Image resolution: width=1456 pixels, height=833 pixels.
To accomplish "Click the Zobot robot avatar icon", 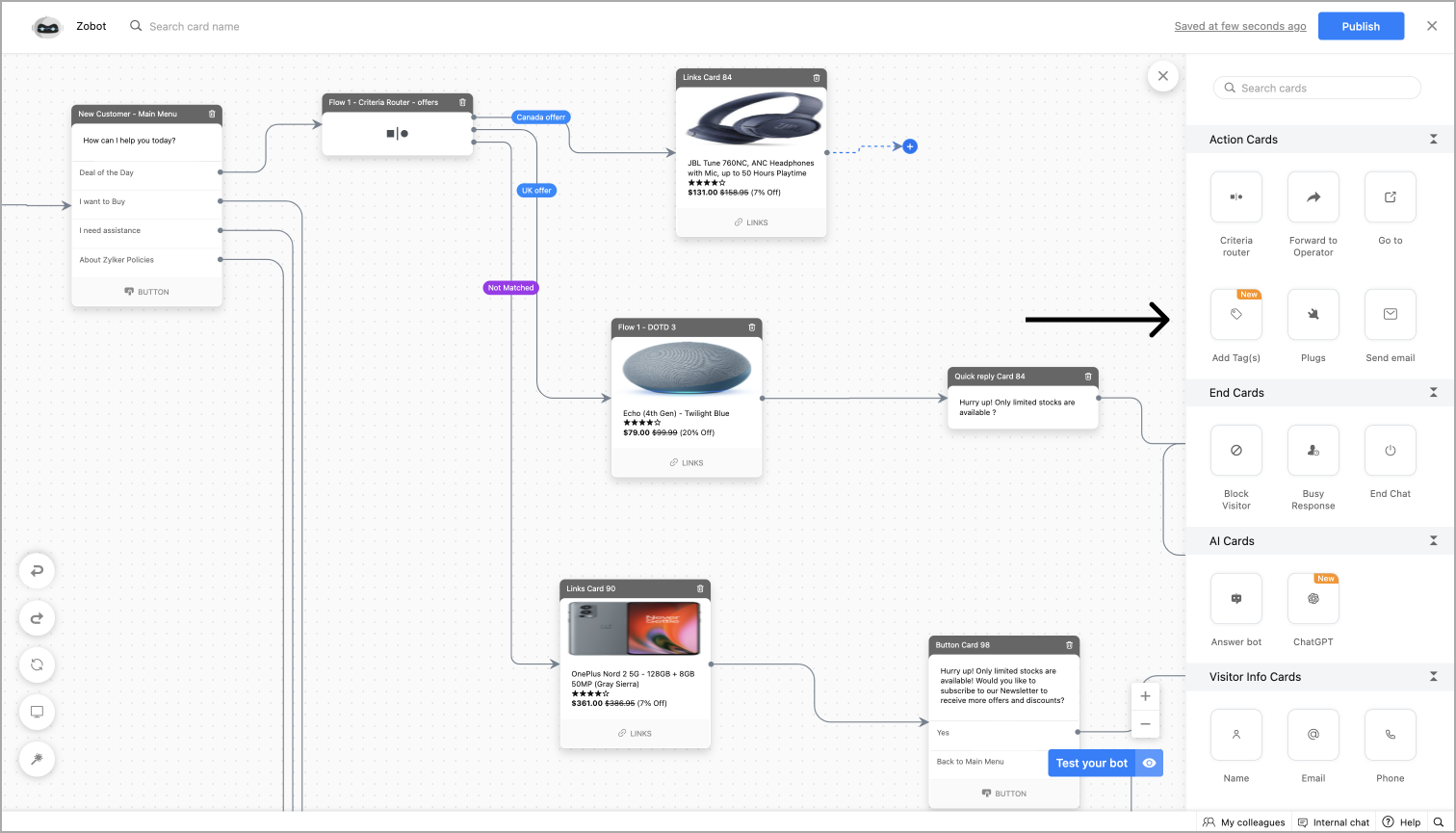I will coord(47,27).
